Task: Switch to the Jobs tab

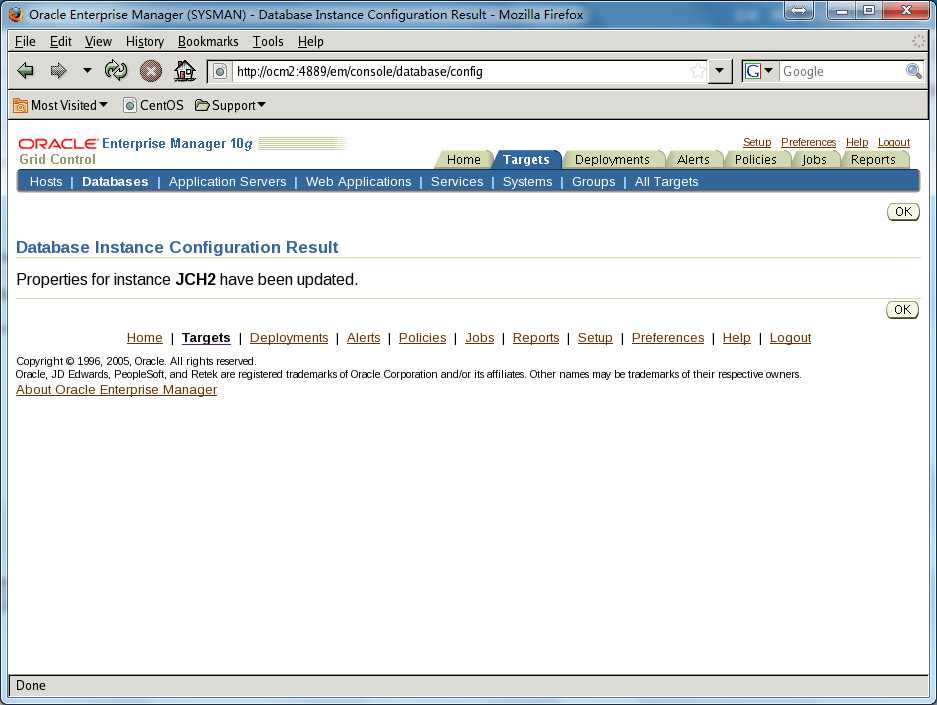Action: tap(814, 160)
